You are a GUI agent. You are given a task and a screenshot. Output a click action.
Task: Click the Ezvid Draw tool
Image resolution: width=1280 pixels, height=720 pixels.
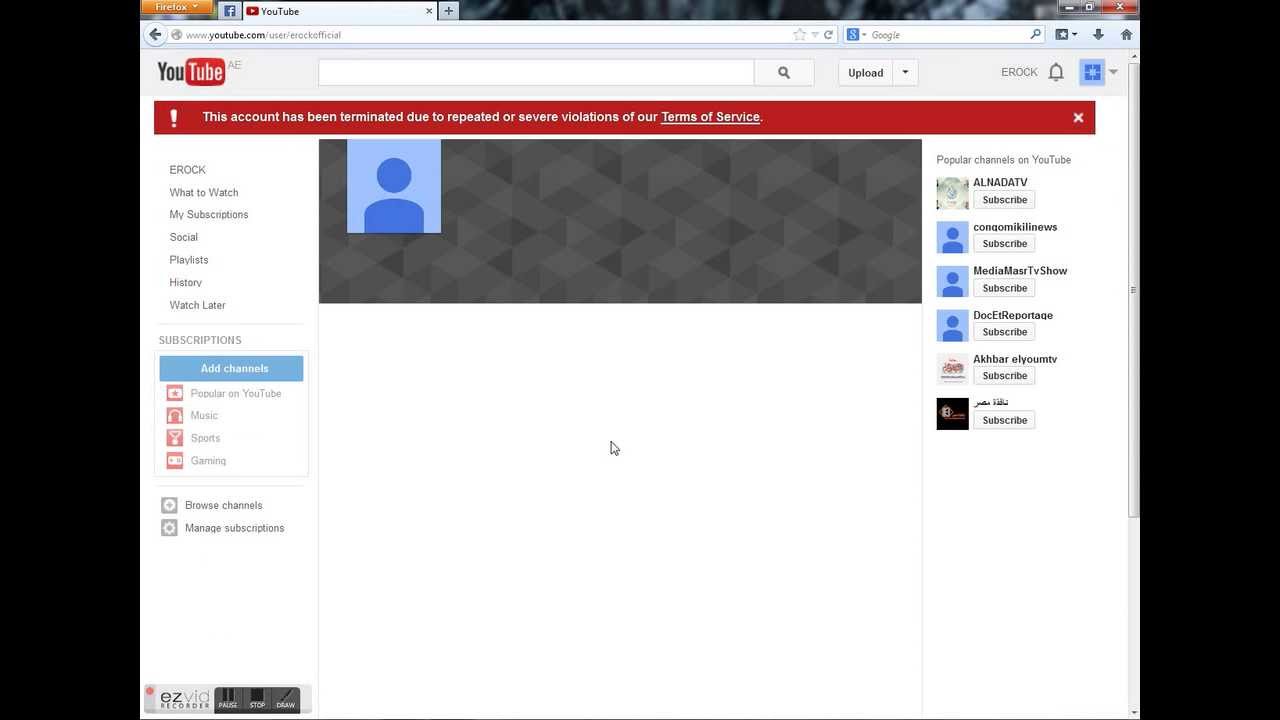pyautogui.click(x=286, y=699)
